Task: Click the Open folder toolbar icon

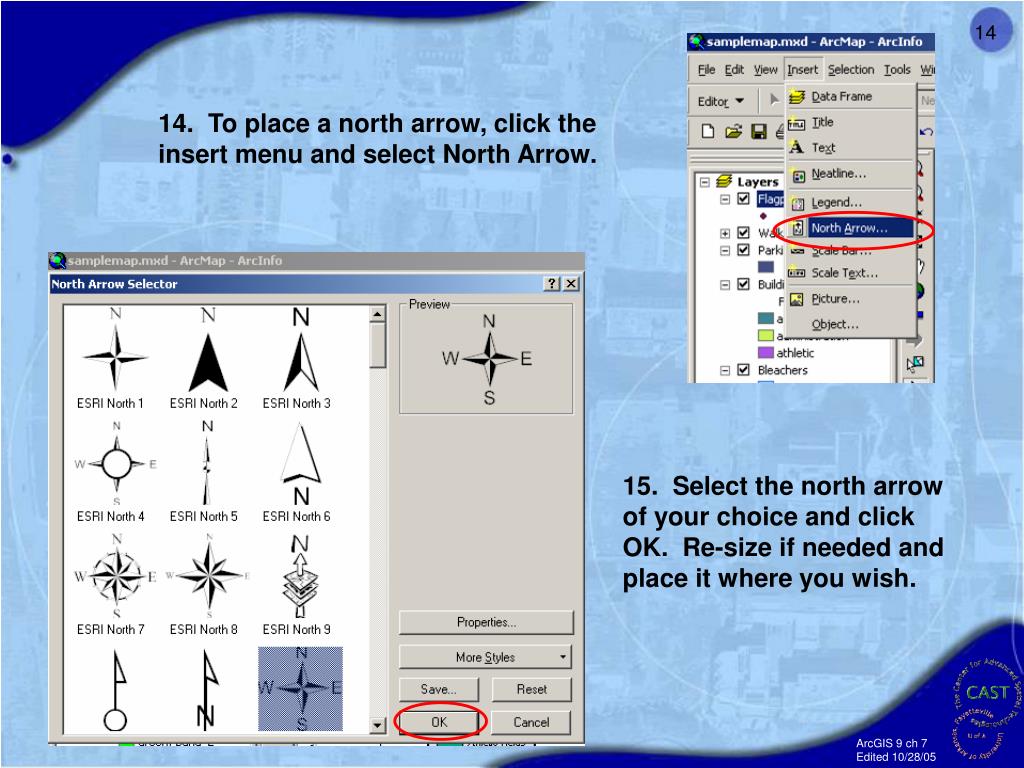Action: click(x=733, y=131)
